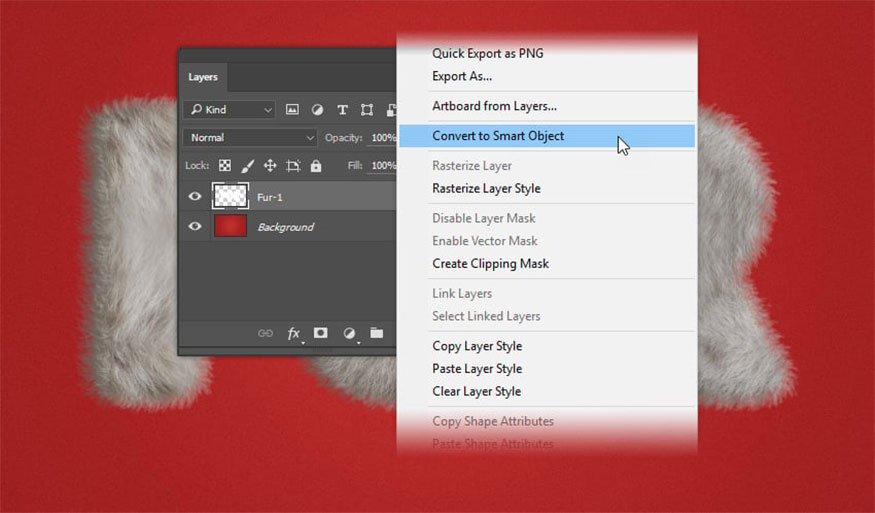Link layers chain icon at panel bottom
Viewport: 875px width, 513px height.
click(265, 333)
